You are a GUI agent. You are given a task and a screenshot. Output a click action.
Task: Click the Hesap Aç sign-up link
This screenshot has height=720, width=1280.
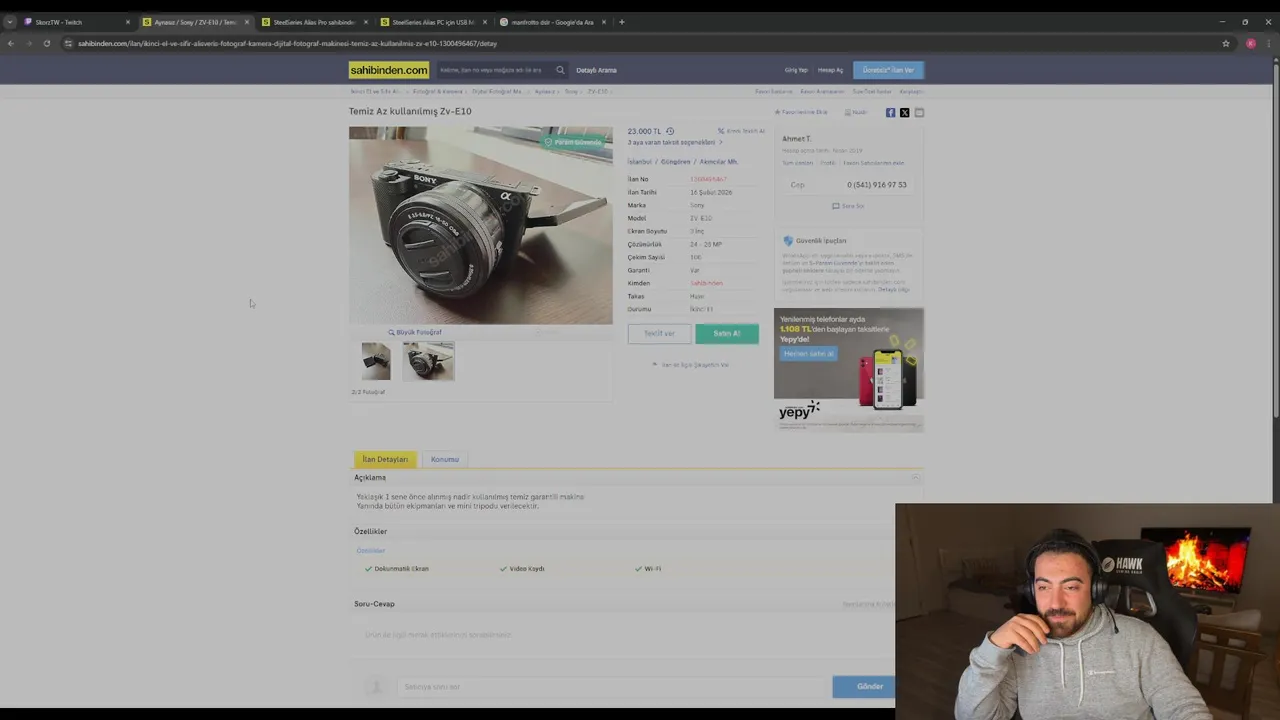tap(830, 70)
